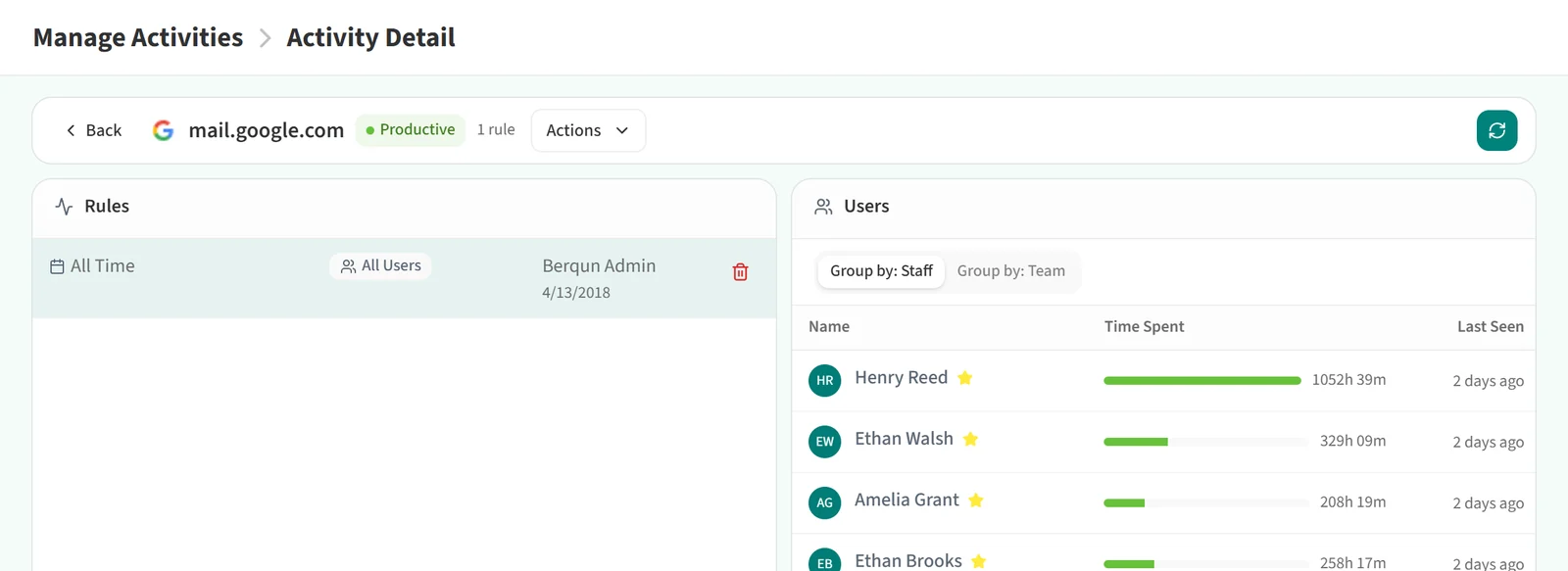Open the Actions dropdown
Image resolution: width=1568 pixels, height=571 pixels.
click(x=588, y=130)
